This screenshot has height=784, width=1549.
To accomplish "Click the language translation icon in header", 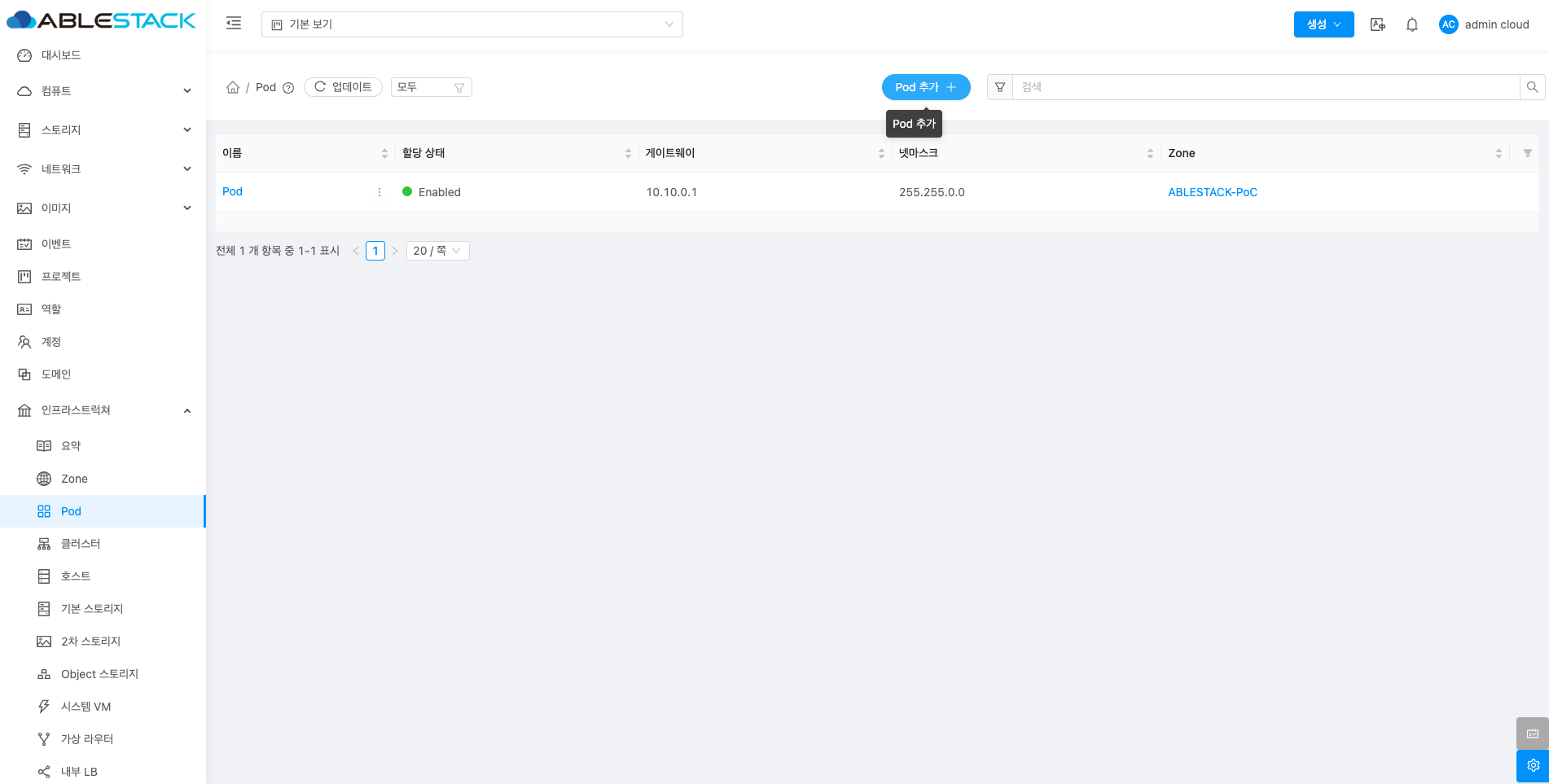I will [x=1378, y=24].
